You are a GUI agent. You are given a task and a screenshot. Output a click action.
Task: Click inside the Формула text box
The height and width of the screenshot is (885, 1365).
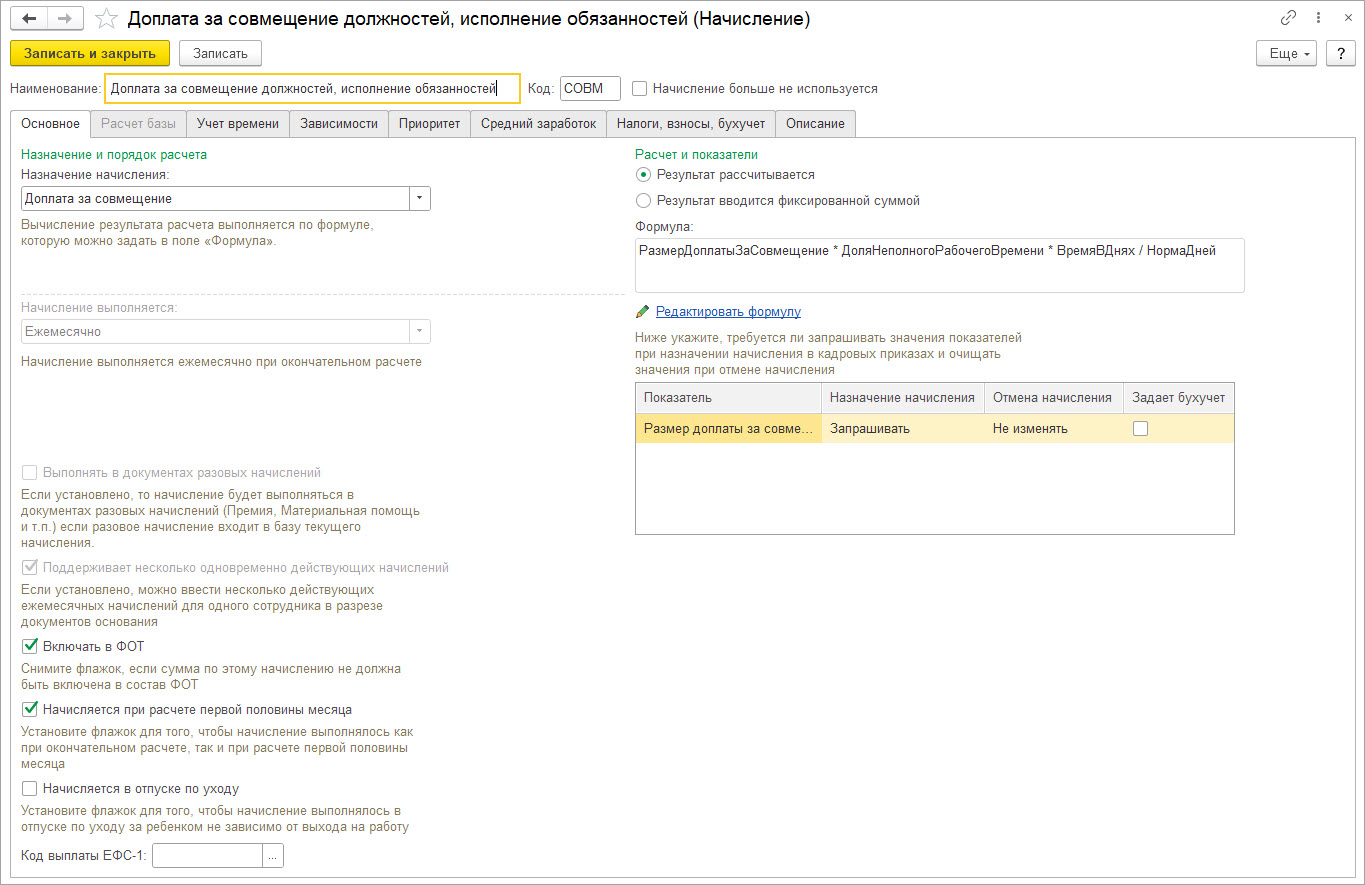(940, 265)
